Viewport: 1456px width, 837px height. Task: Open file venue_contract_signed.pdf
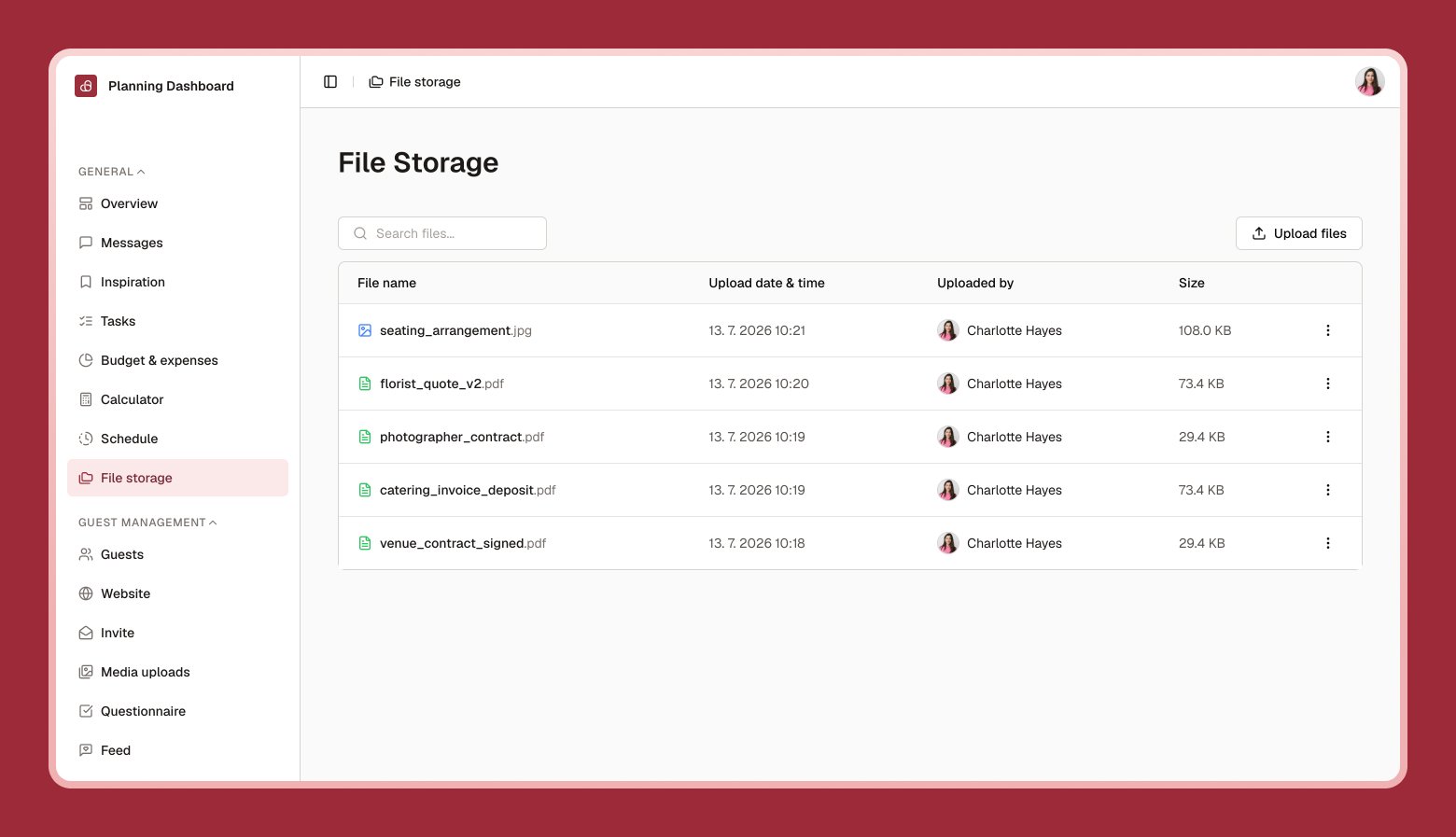point(463,543)
